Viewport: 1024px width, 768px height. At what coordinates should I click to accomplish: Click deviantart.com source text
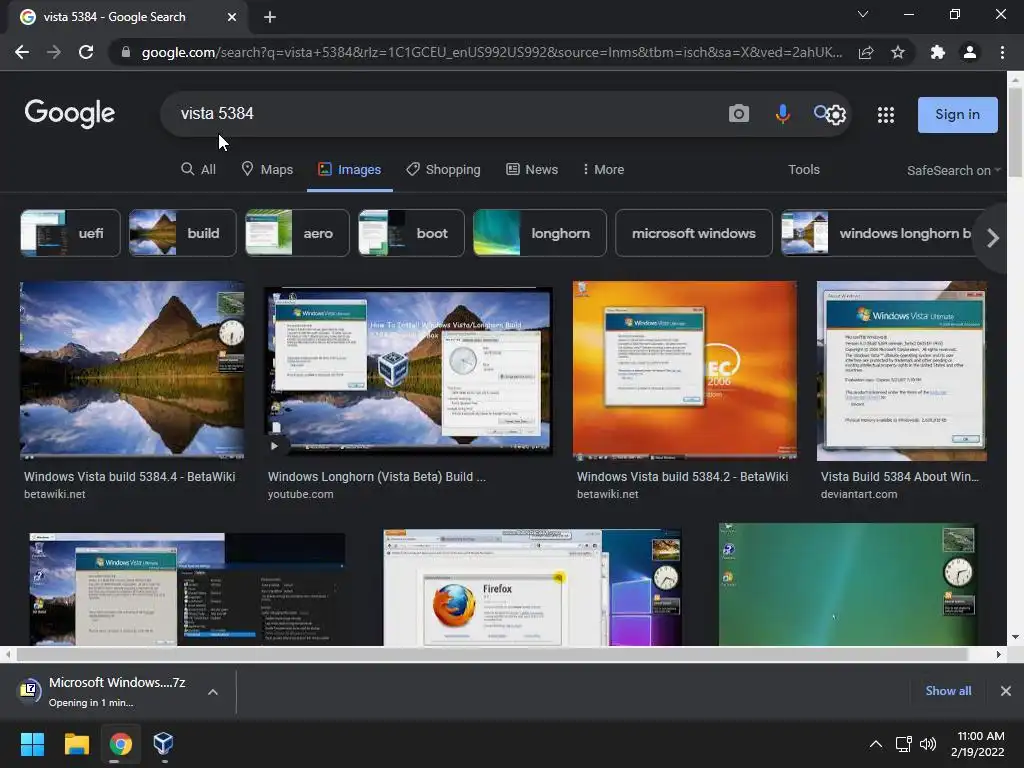859,494
